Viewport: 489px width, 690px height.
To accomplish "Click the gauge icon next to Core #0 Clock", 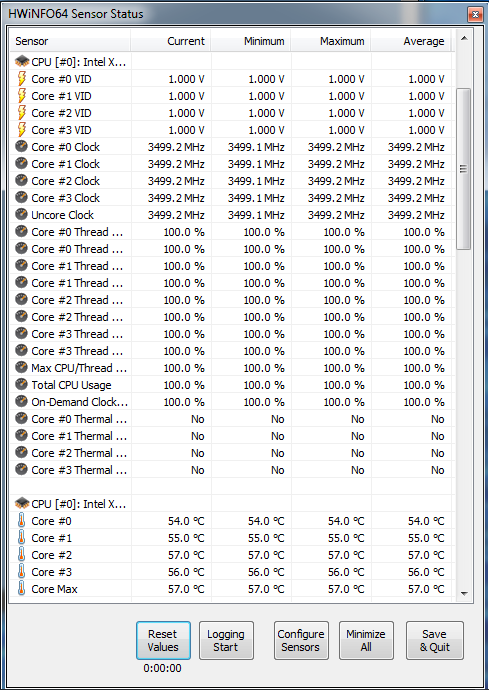I will (21, 147).
